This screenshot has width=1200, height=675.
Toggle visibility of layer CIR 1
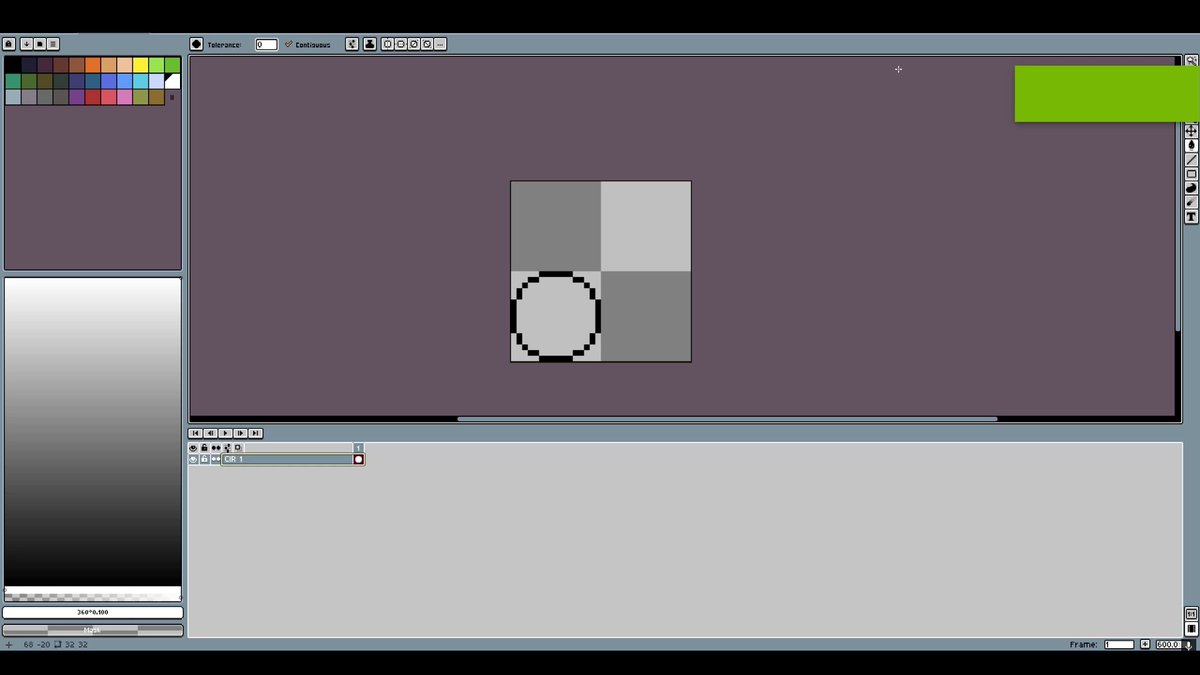[x=193, y=459]
